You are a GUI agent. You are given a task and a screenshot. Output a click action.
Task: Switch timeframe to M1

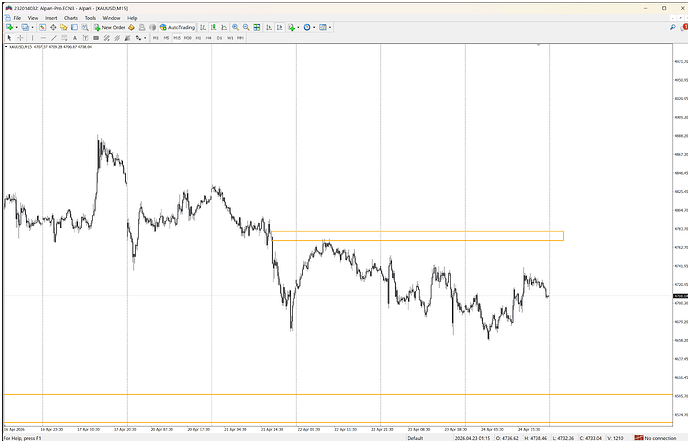[x=156, y=38]
